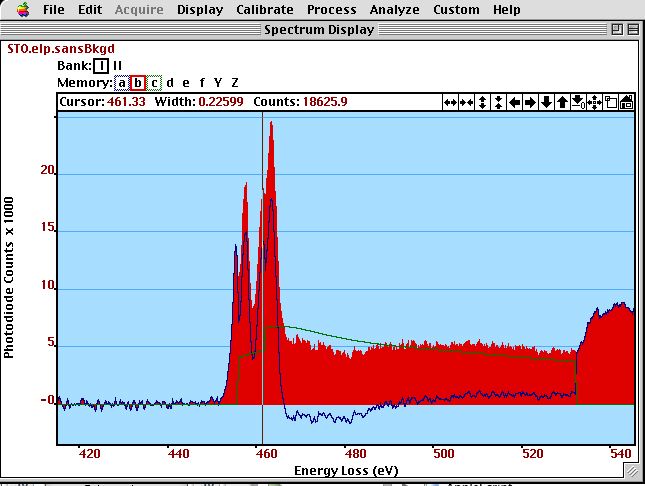Image resolution: width=645 pixels, height=486 pixels.
Task: Switch to Bank II
Action: (117, 65)
